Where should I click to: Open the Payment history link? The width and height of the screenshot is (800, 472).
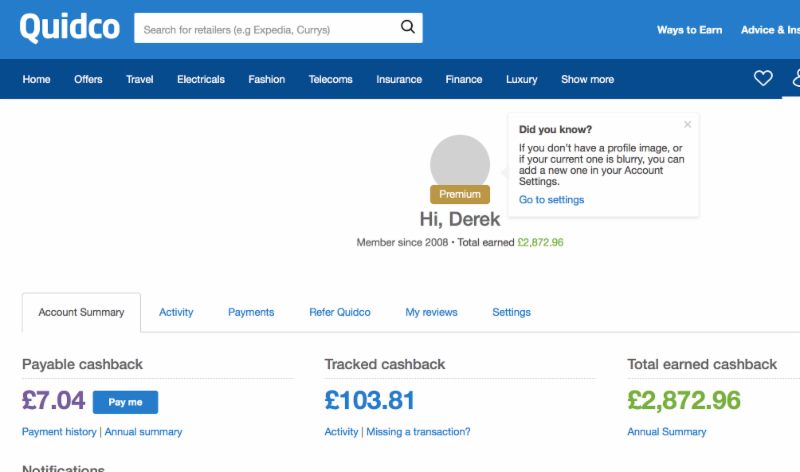pos(59,432)
